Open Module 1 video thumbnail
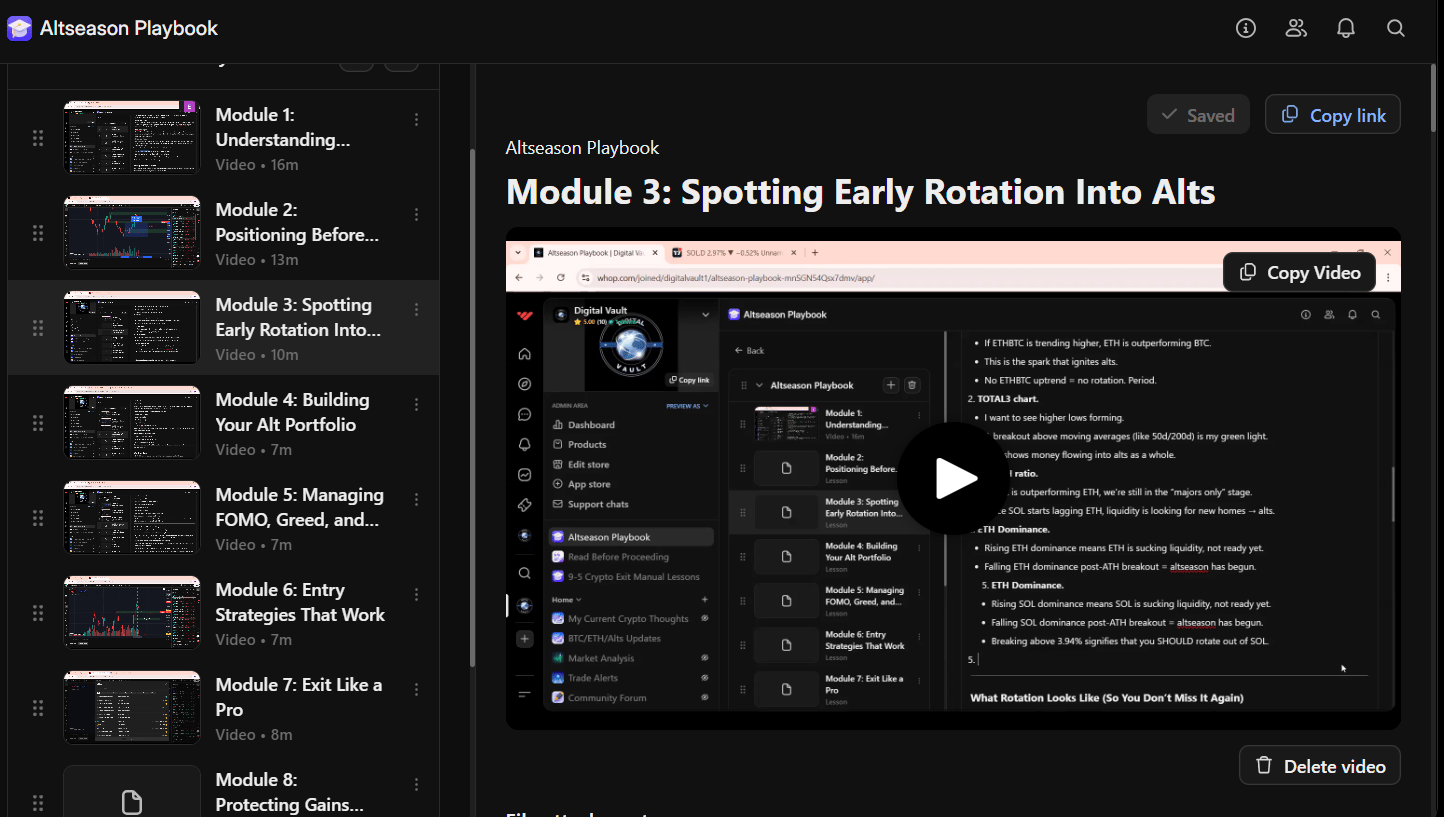The image size is (1444, 817). 132,138
